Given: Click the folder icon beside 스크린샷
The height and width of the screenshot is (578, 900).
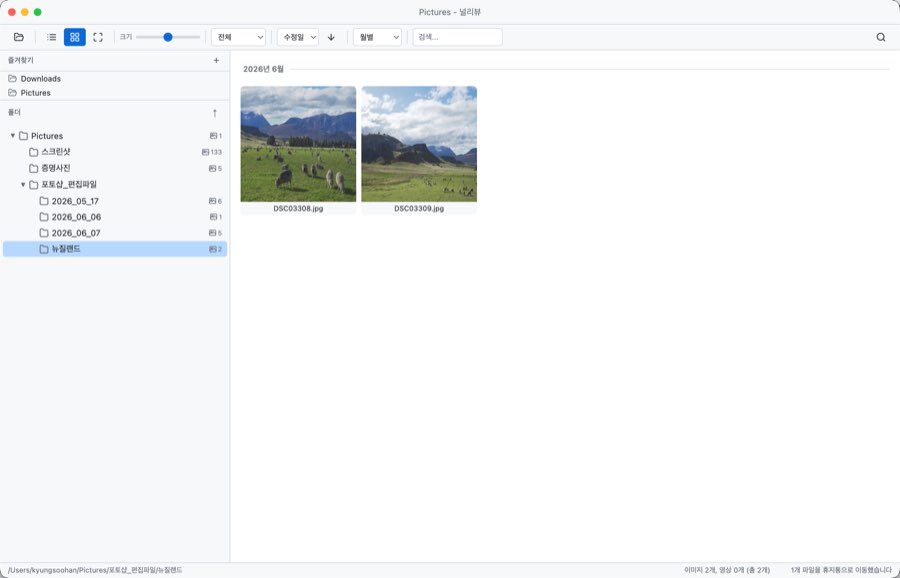Looking at the screenshot, I should (x=34, y=152).
